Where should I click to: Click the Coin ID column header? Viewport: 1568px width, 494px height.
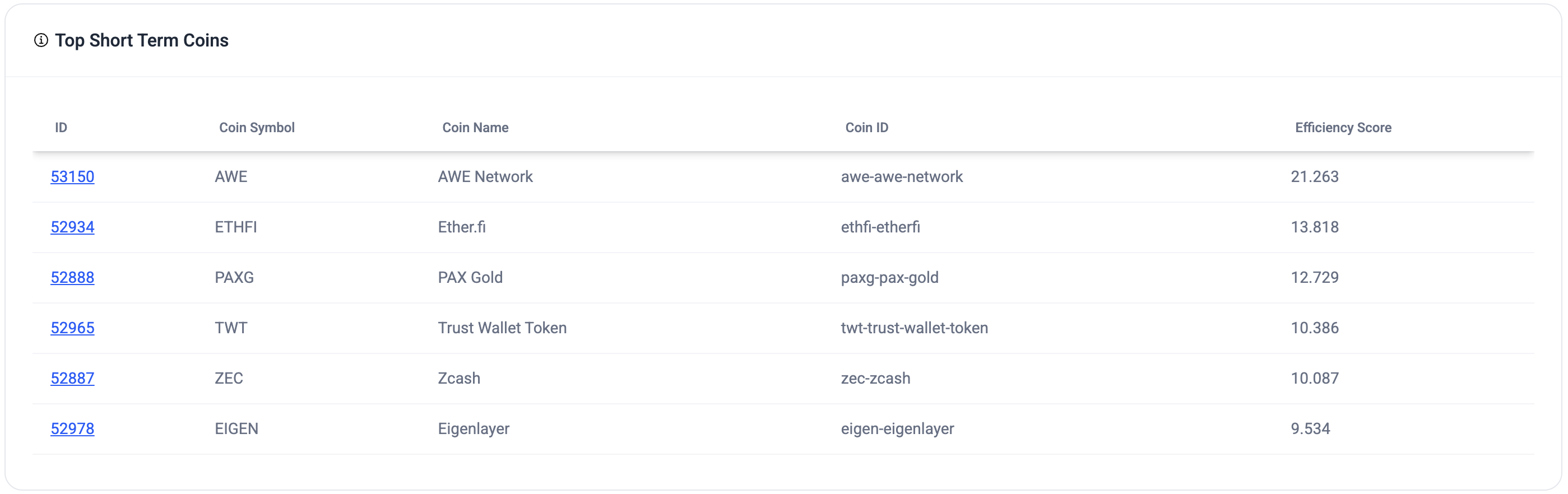866,127
